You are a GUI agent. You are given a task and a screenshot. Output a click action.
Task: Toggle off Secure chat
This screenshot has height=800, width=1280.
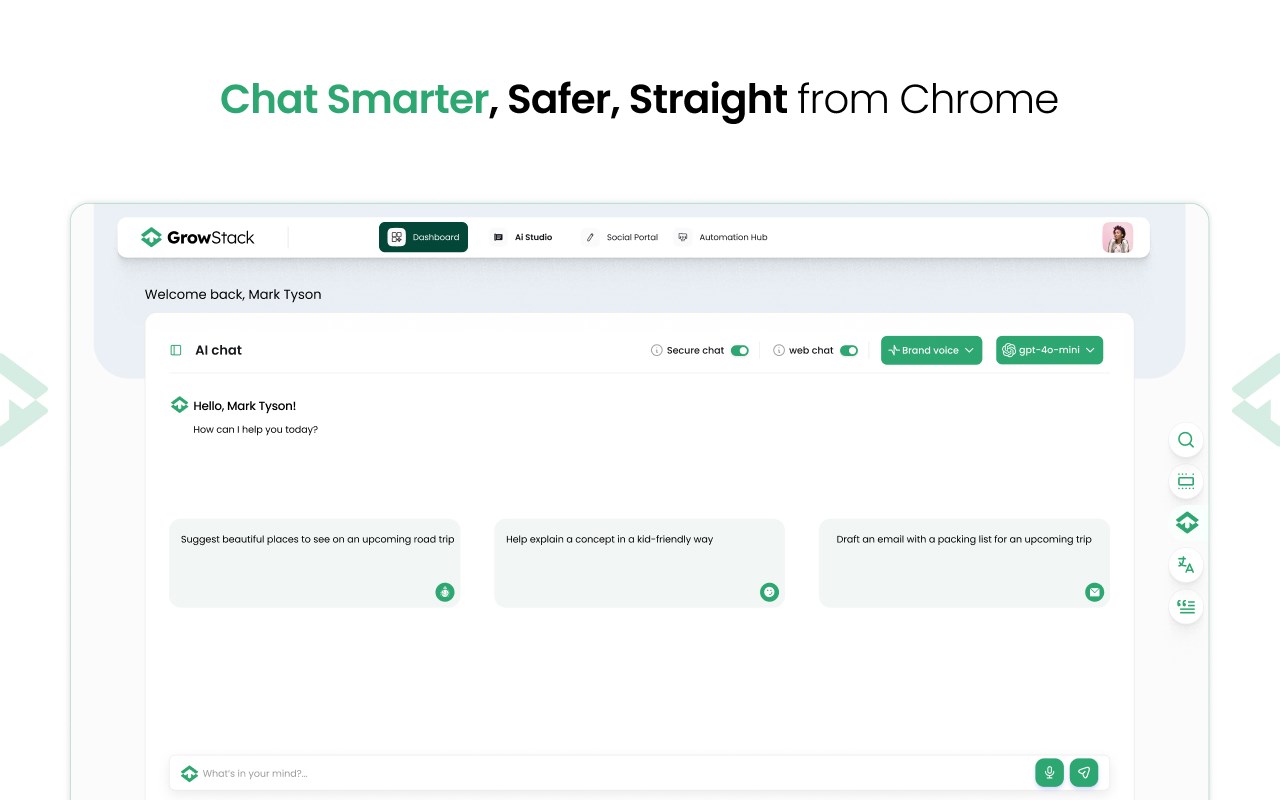coord(739,350)
